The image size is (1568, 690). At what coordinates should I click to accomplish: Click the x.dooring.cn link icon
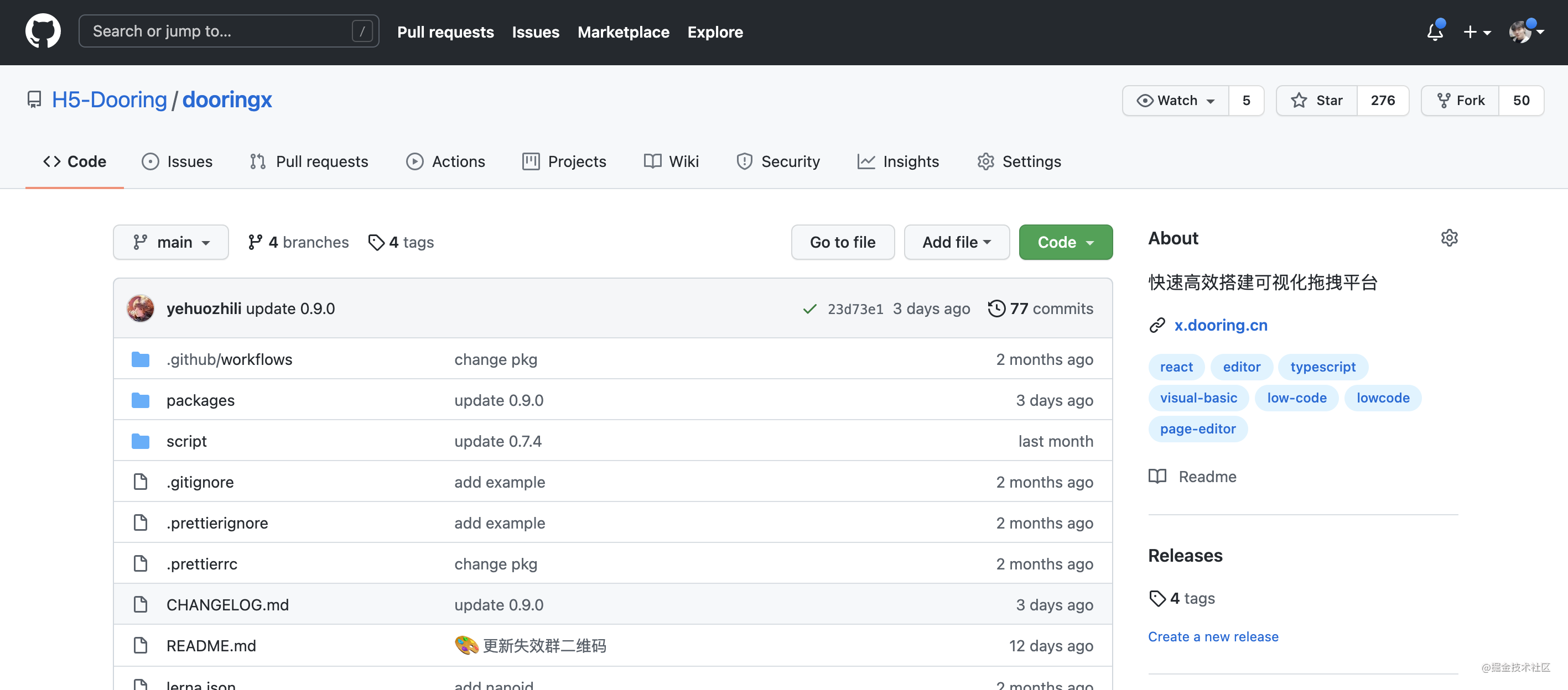pyautogui.click(x=1156, y=326)
